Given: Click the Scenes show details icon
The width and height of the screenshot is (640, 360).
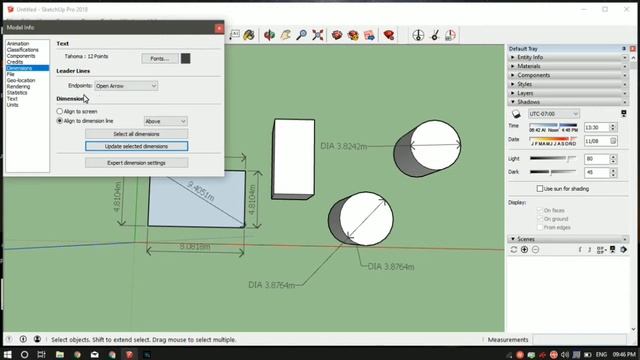Looking at the screenshot, I should 613,250.
